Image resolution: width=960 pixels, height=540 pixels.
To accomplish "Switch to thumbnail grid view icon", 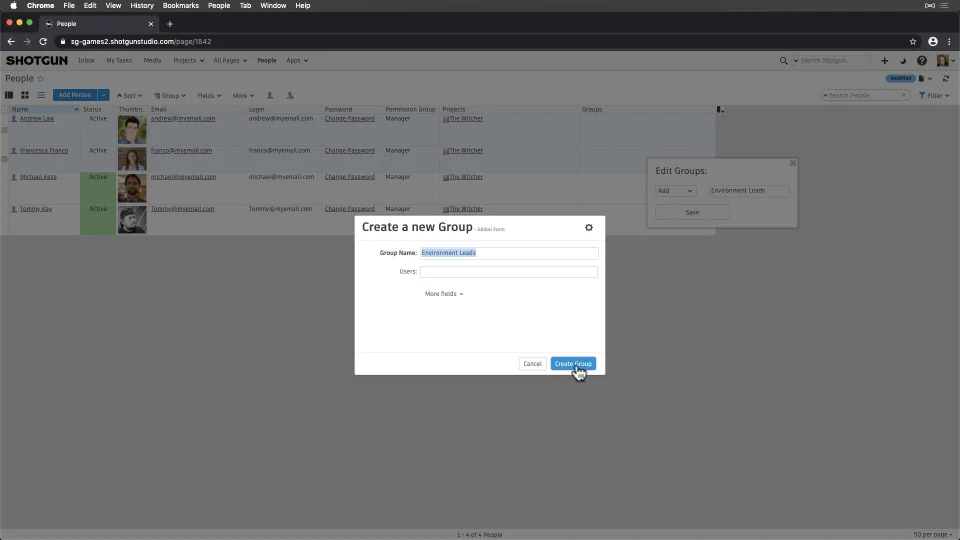I will [24, 95].
